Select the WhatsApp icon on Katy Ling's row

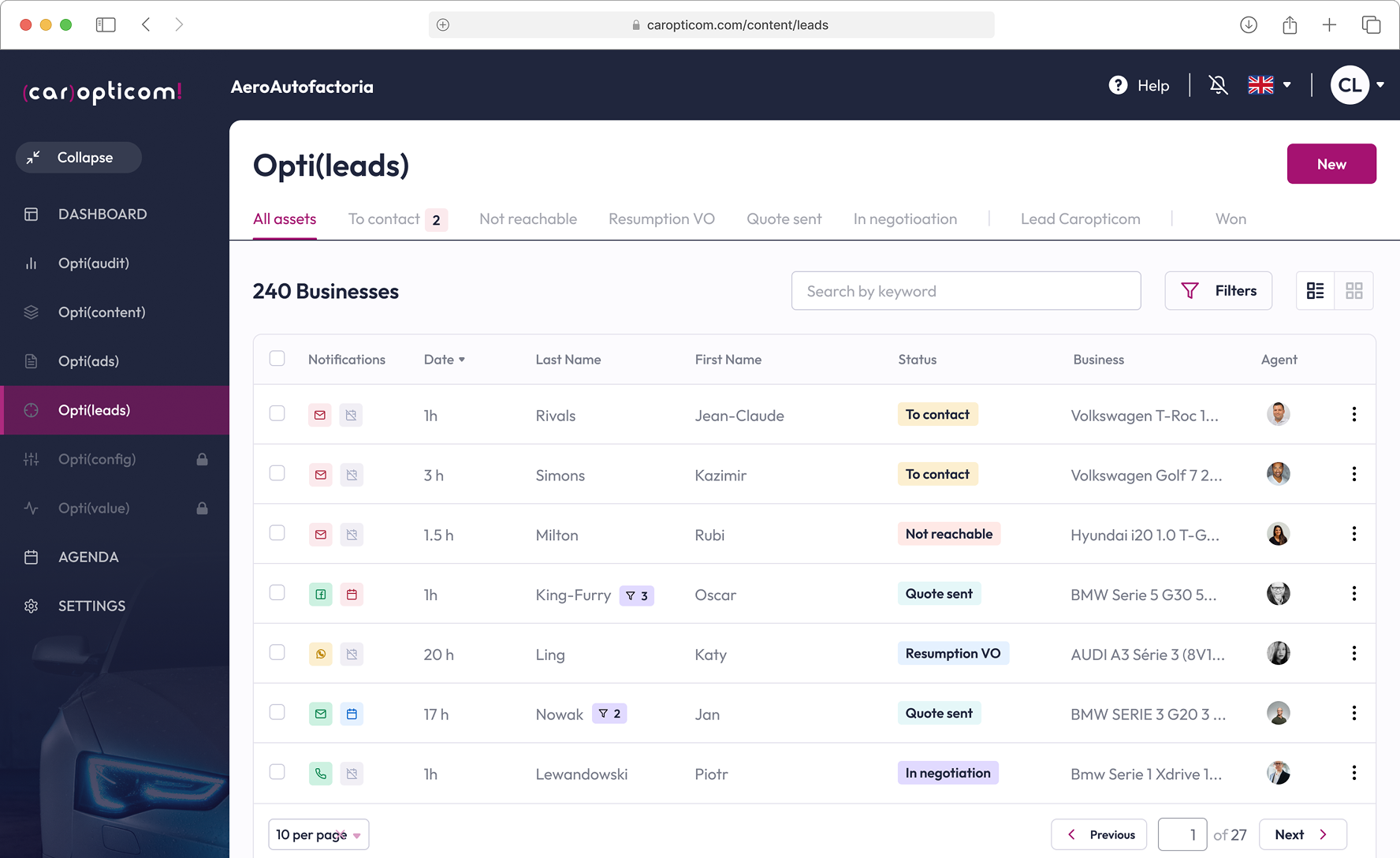tap(320, 654)
